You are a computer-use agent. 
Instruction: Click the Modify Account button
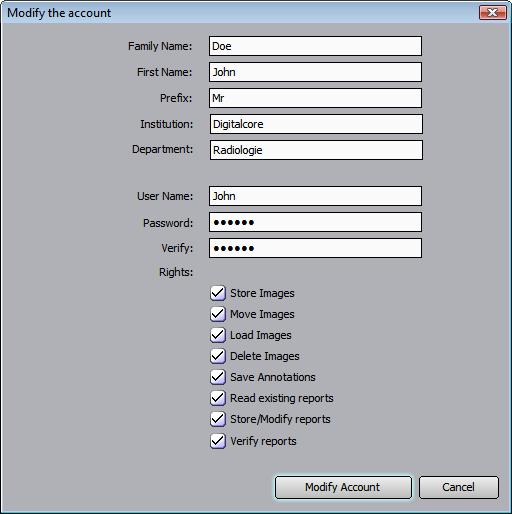click(343, 487)
